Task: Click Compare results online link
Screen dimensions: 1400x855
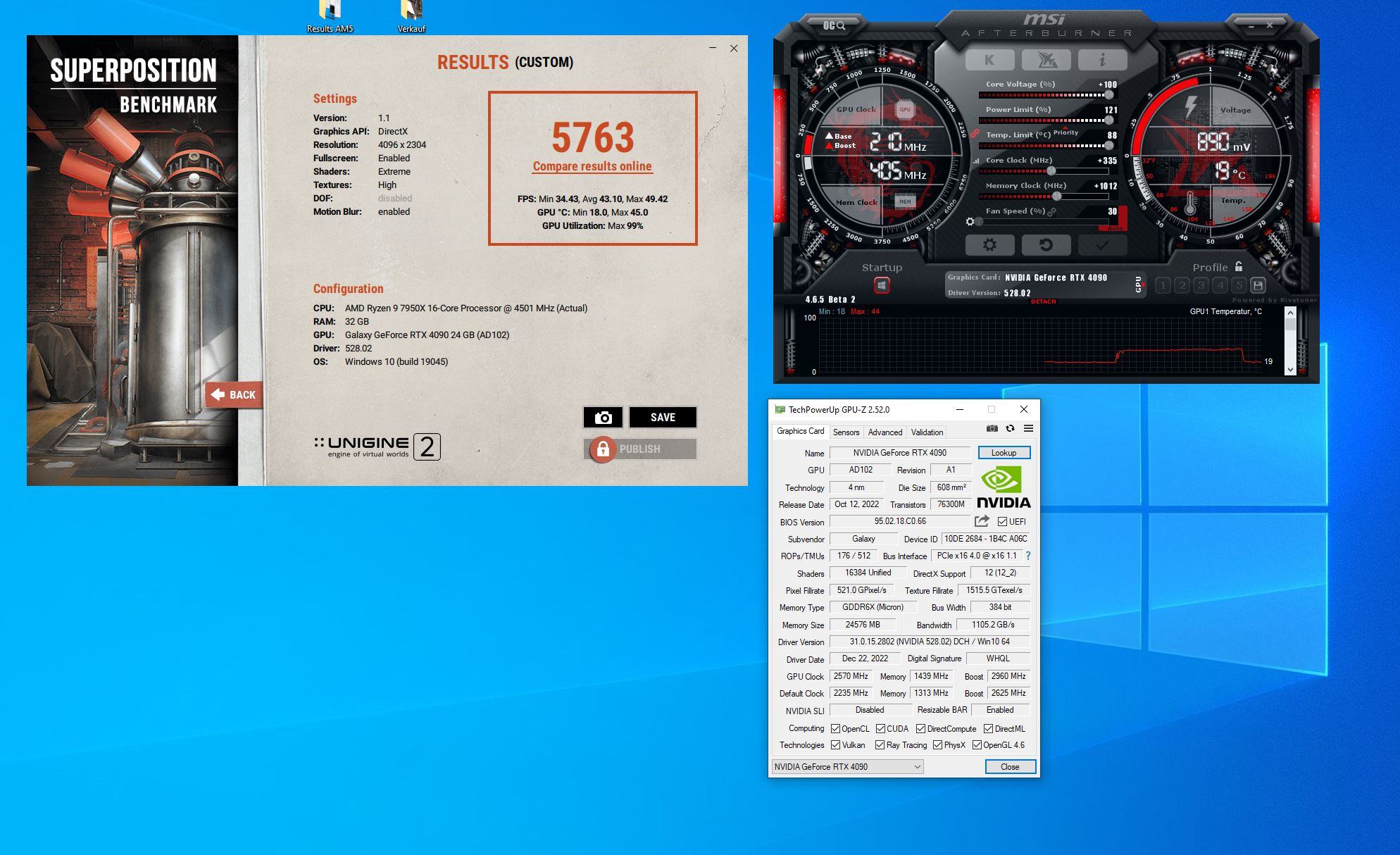Action: click(592, 166)
